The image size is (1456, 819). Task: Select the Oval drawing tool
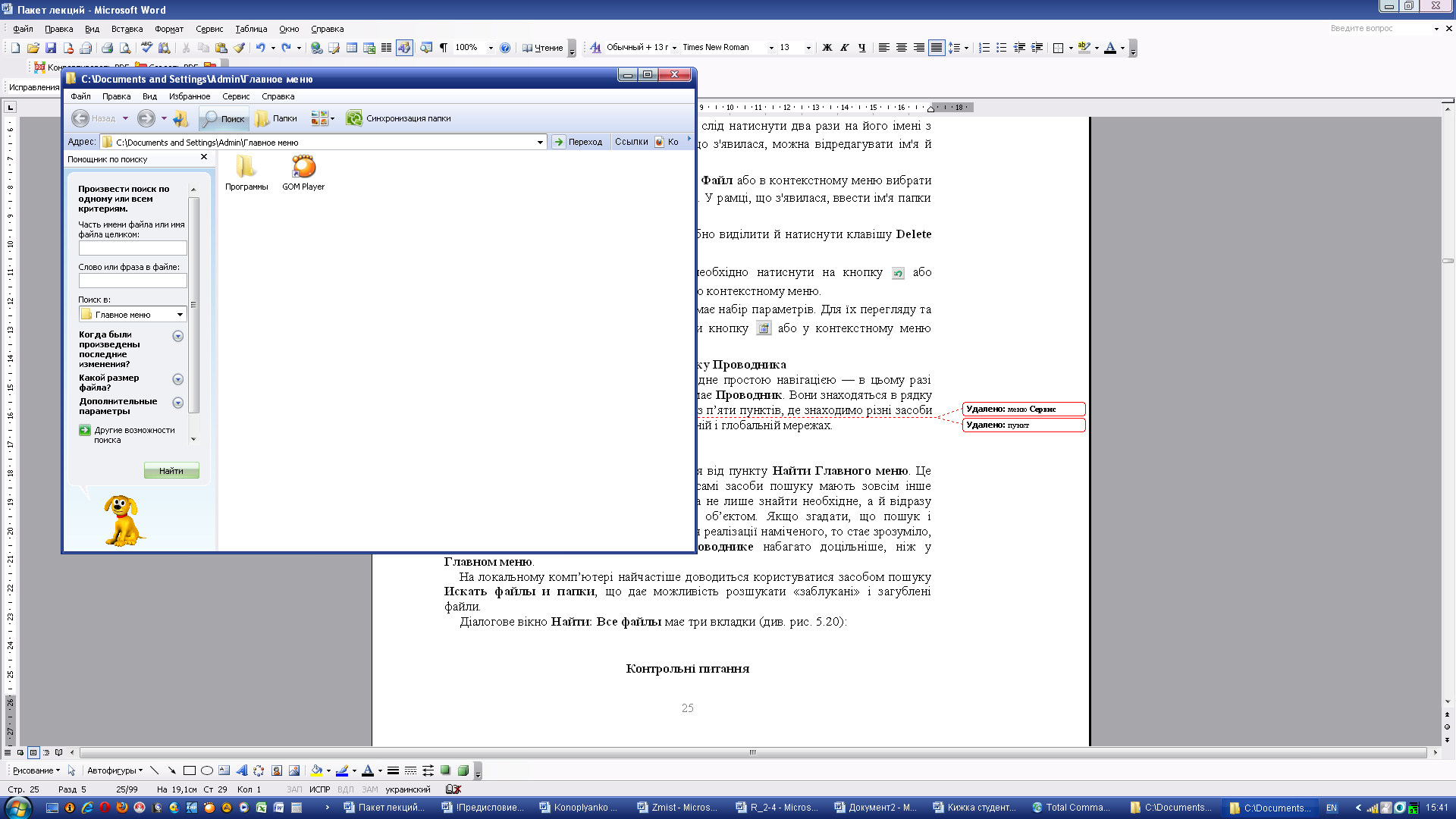pos(206,770)
